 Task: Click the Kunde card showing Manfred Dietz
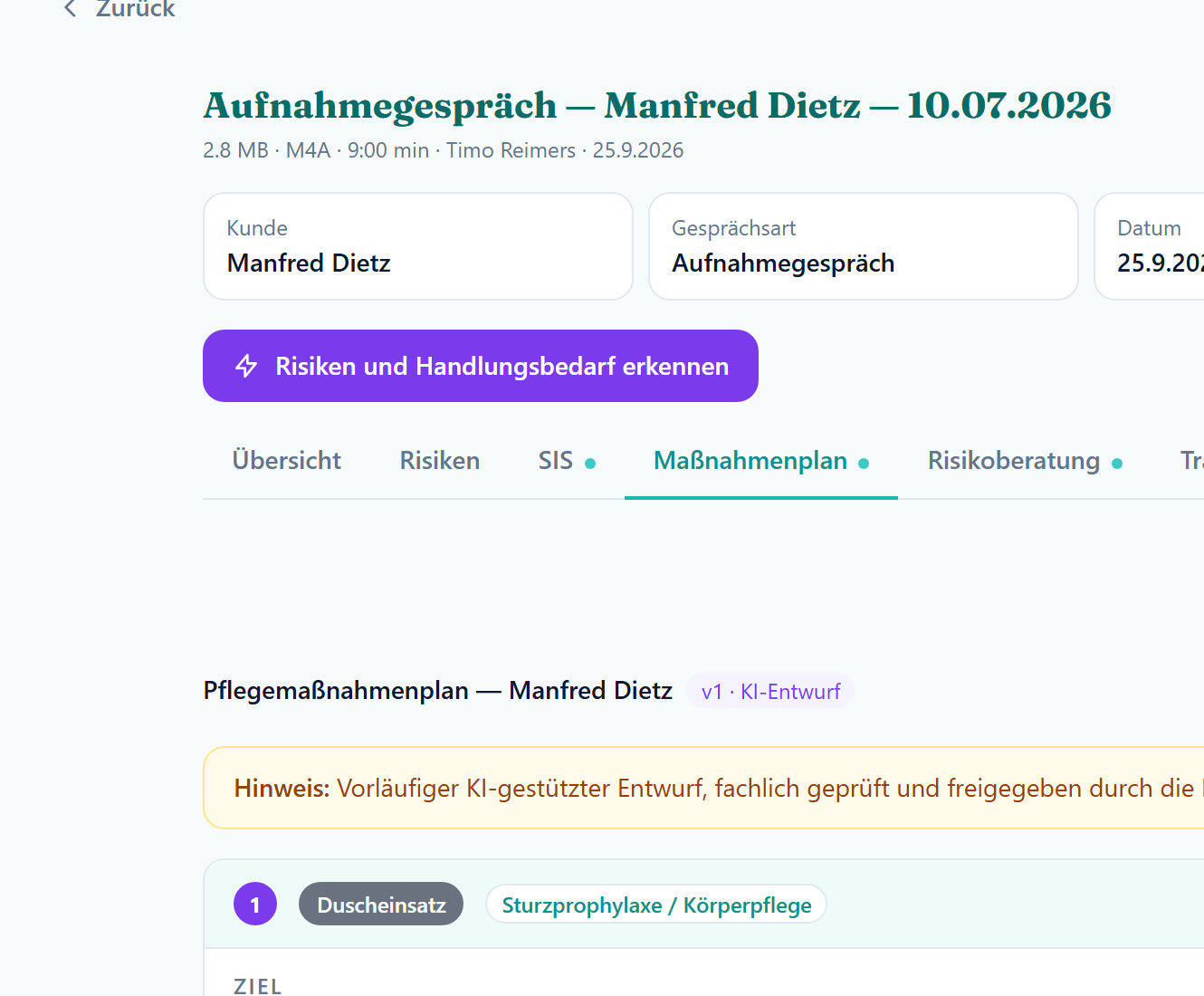point(418,246)
